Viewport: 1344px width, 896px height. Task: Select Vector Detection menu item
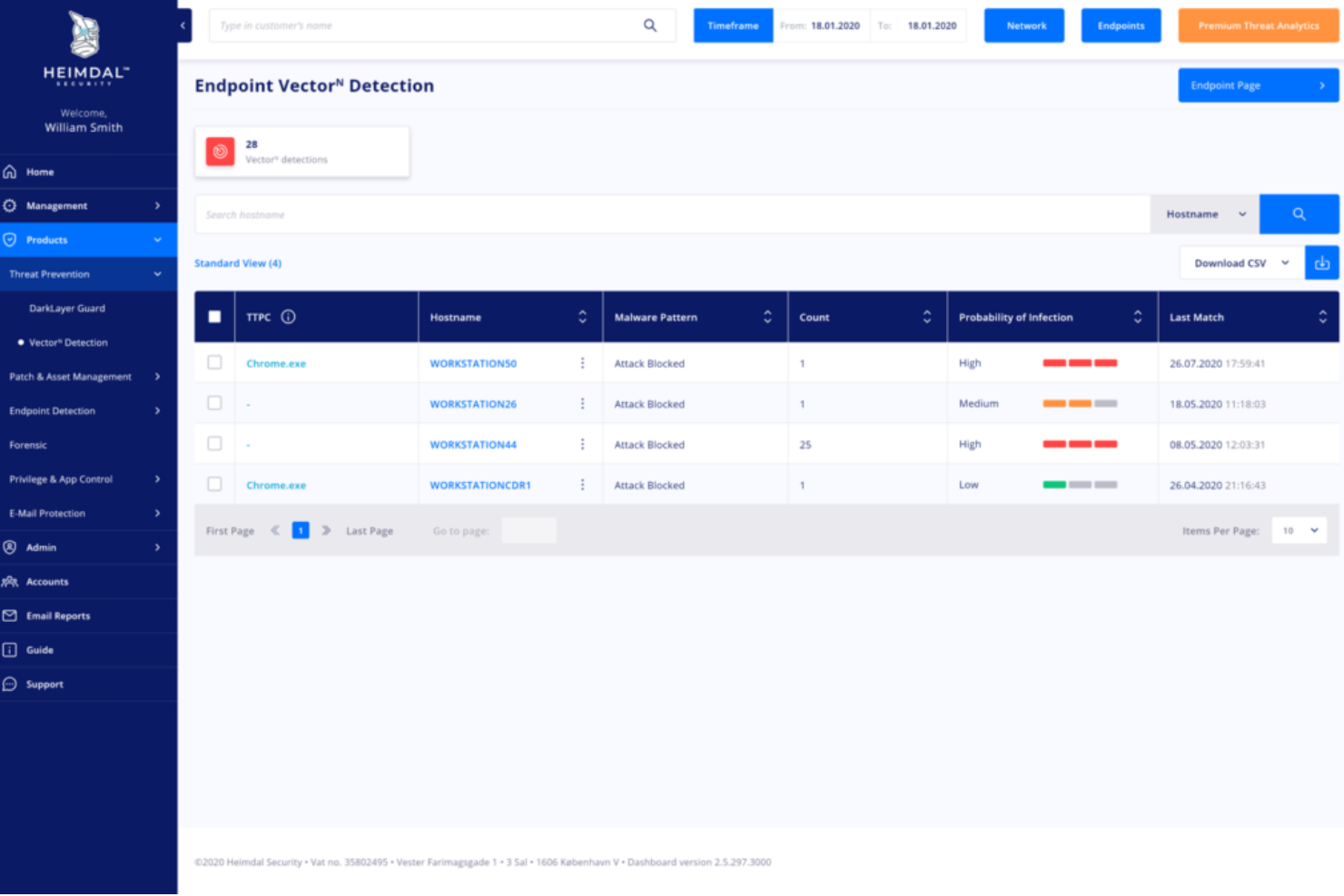(68, 342)
